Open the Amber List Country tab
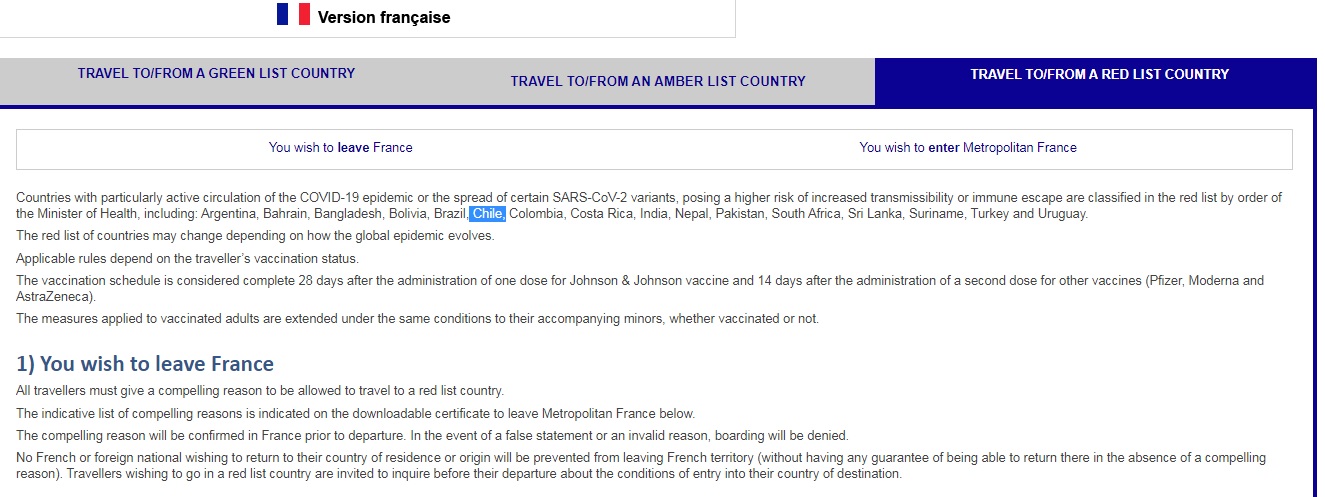The width and height of the screenshot is (1325, 497). pyautogui.click(x=657, y=81)
